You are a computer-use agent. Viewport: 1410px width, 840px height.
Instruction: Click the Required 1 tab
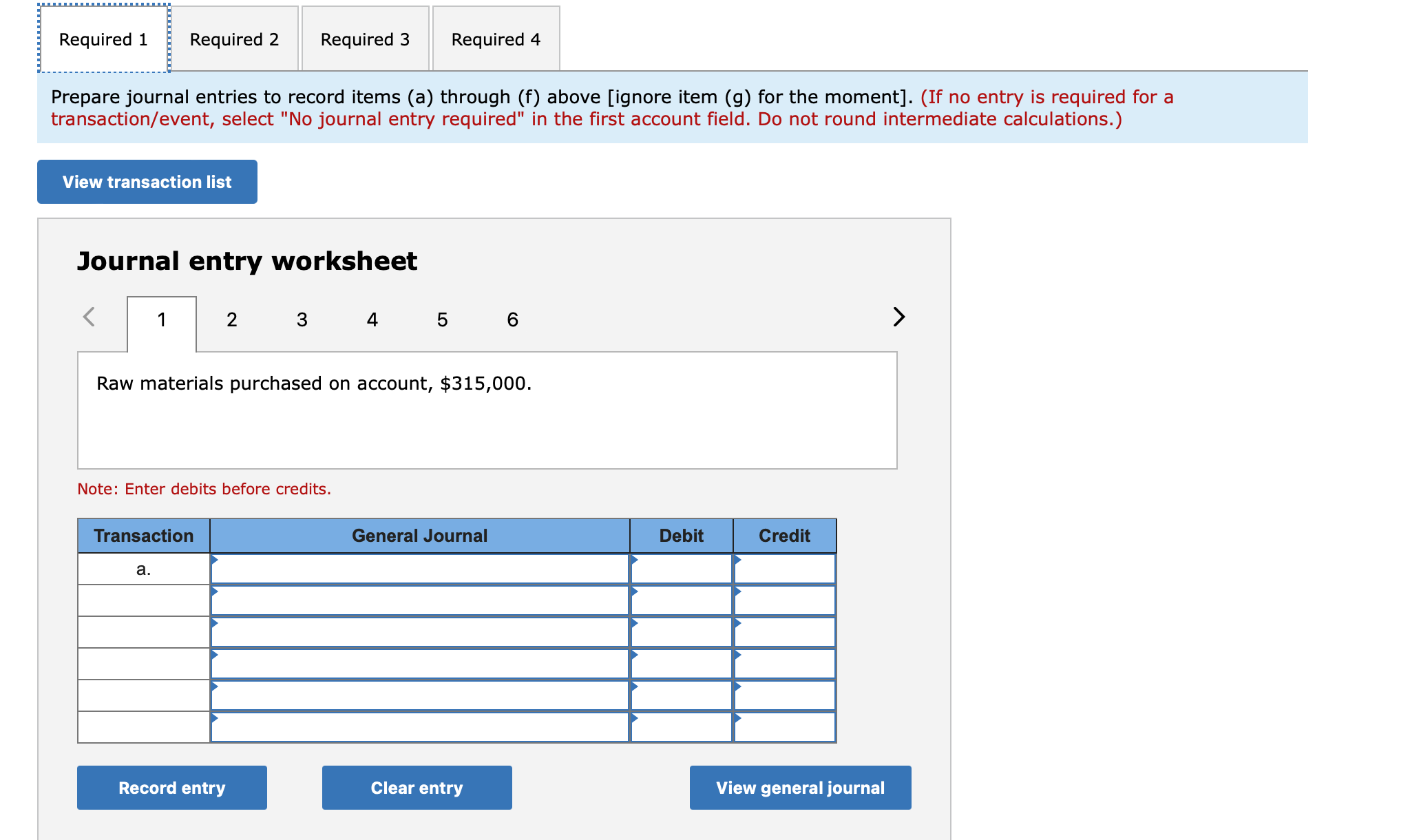pos(103,39)
